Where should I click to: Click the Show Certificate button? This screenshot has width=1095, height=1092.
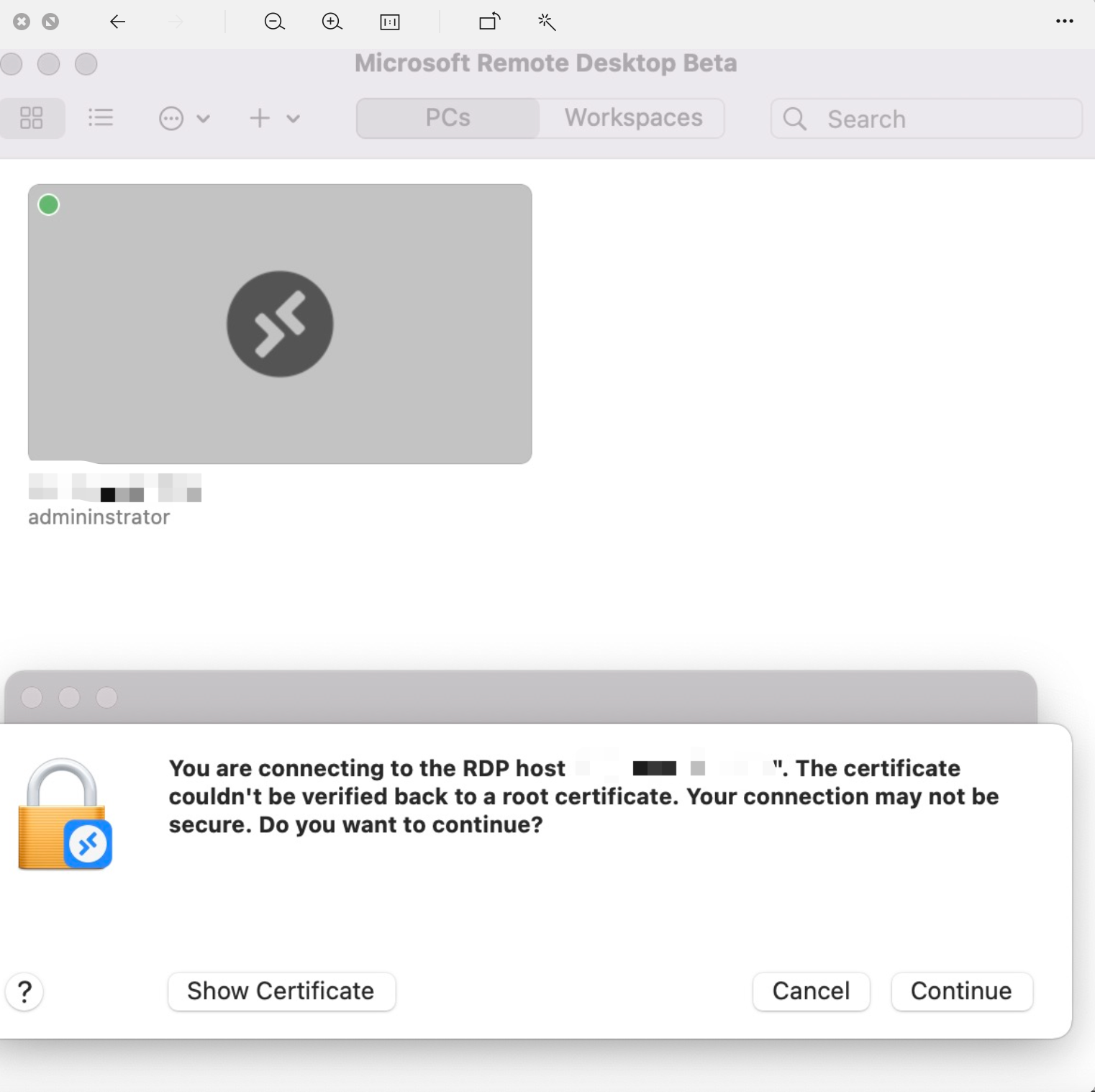pyautogui.click(x=281, y=991)
